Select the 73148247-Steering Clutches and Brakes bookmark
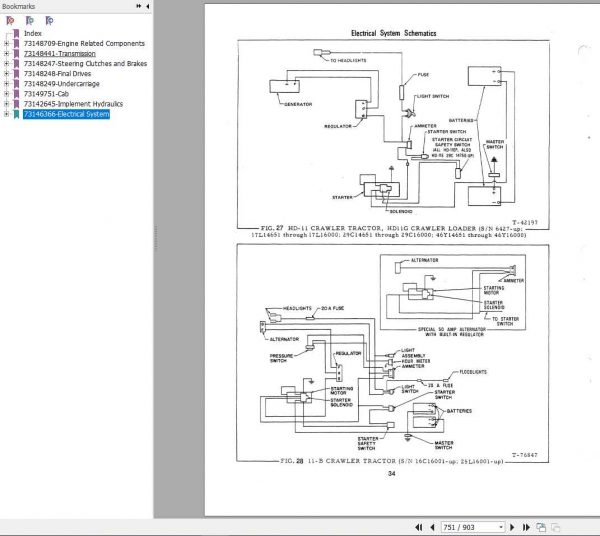 85,64
